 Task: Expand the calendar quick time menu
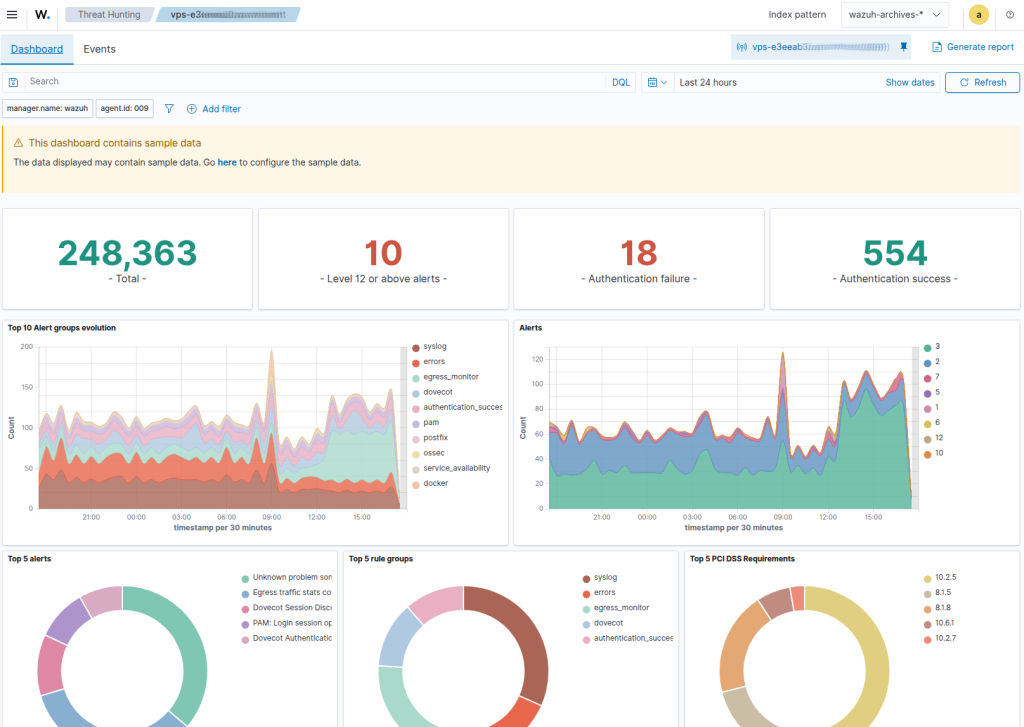click(x=656, y=82)
